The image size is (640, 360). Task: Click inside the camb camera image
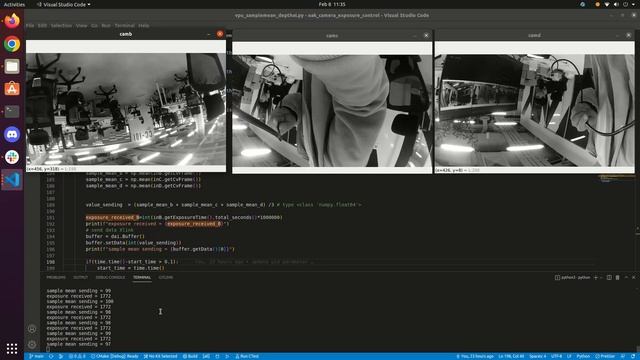click(126, 109)
